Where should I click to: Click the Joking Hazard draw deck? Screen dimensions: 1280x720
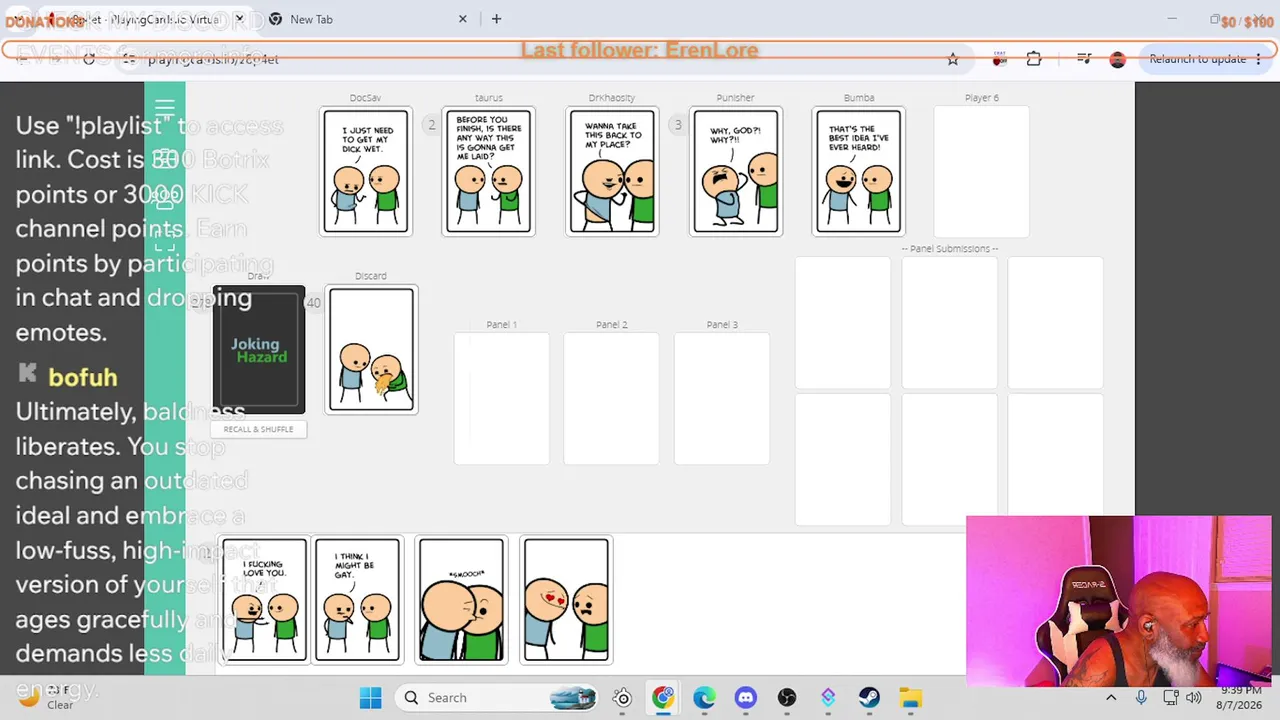tap(259, 350)
